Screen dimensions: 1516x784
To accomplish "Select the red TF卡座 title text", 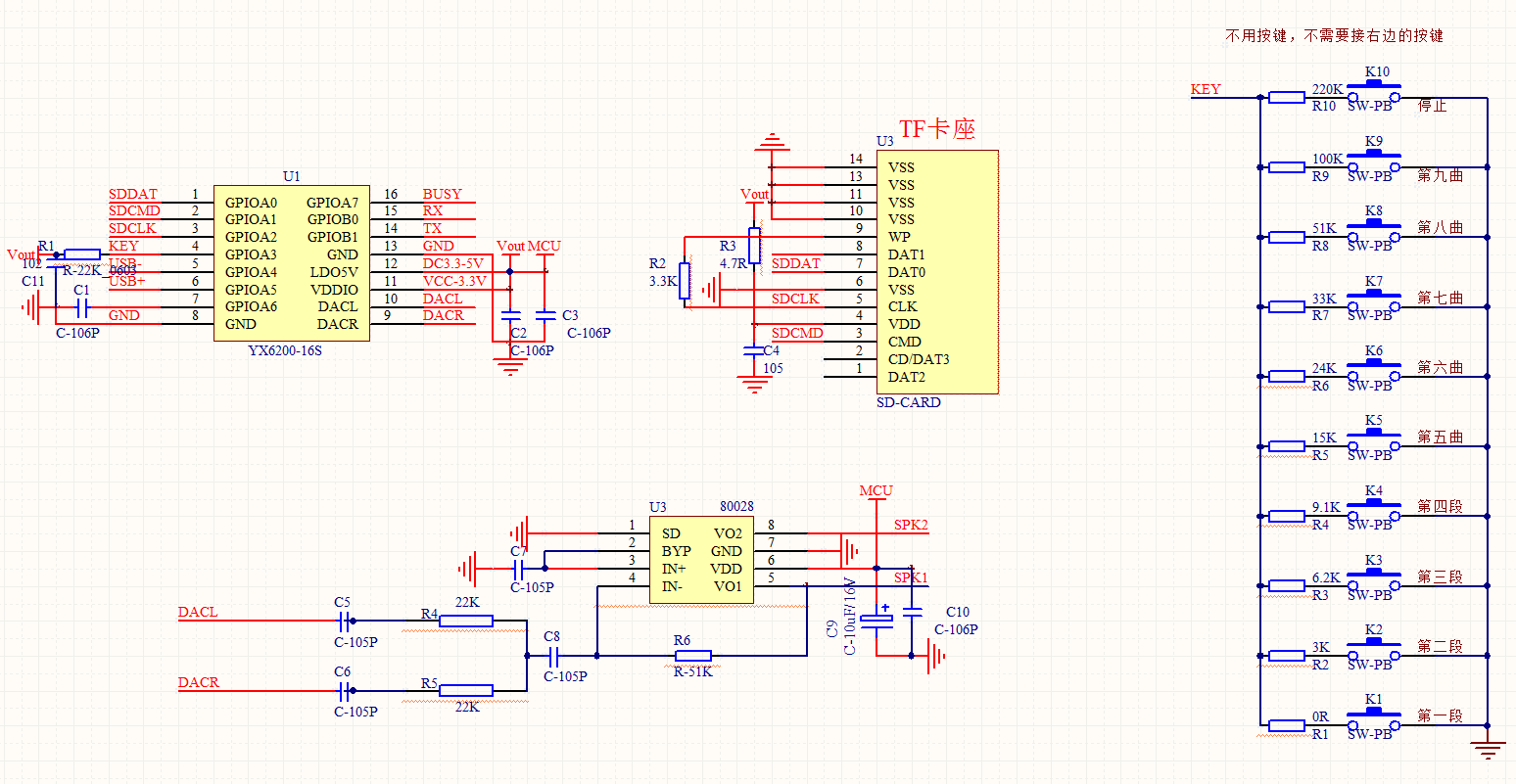I will pyautogui.click(x=937, y=128).
